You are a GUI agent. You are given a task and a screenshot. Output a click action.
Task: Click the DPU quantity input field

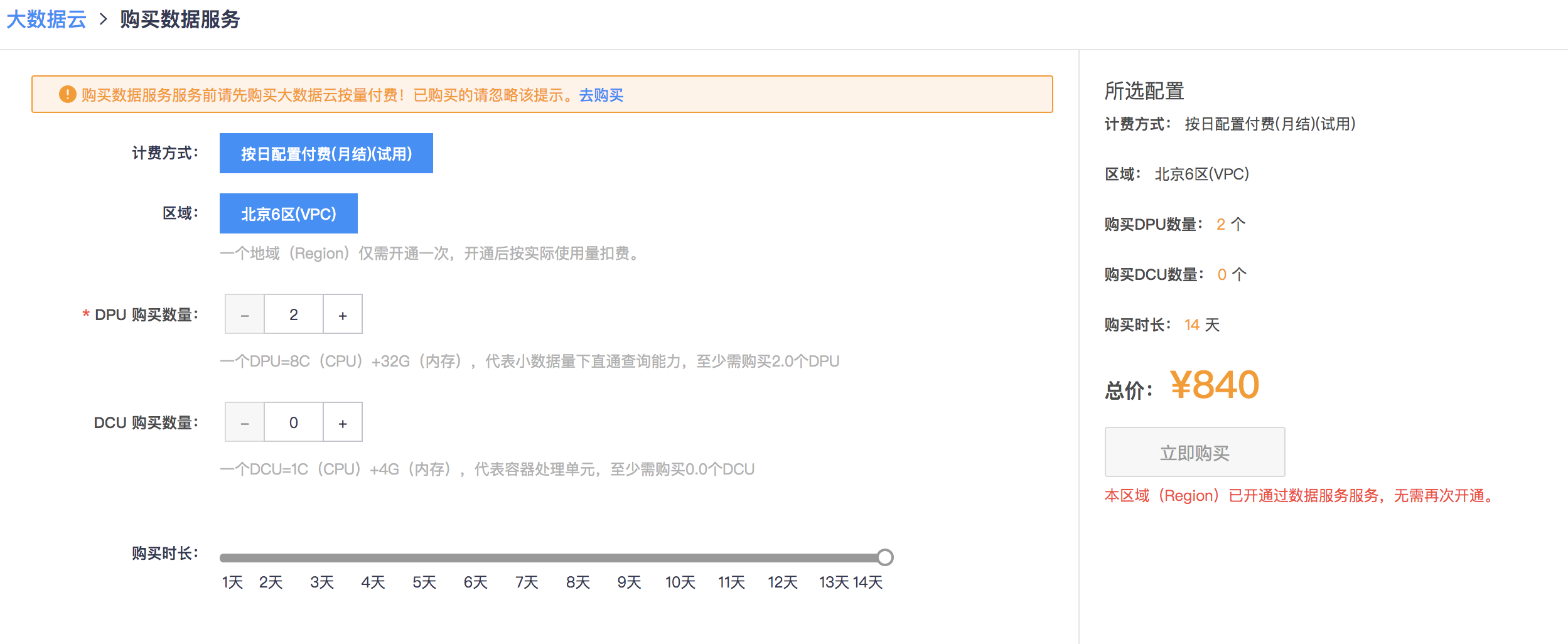[294, 314]
